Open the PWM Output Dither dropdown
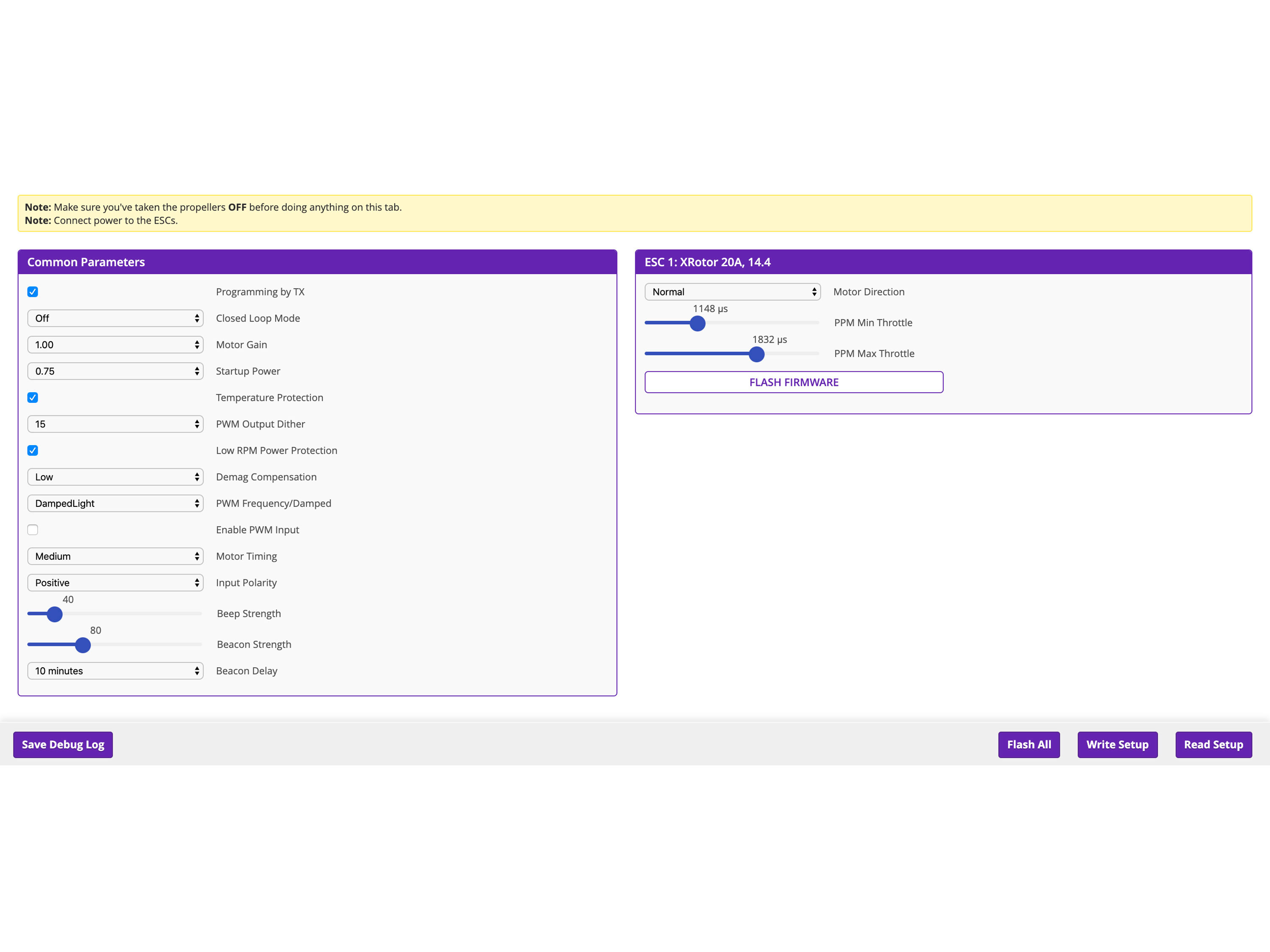This screenshot has width=1270, height=952. pos(115,424)
